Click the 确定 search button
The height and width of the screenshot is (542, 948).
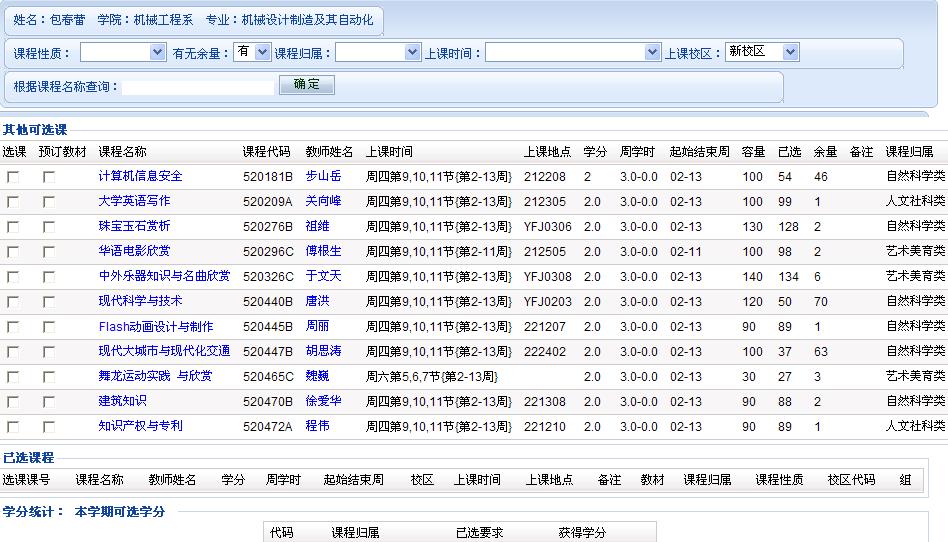tap(307, 85)
